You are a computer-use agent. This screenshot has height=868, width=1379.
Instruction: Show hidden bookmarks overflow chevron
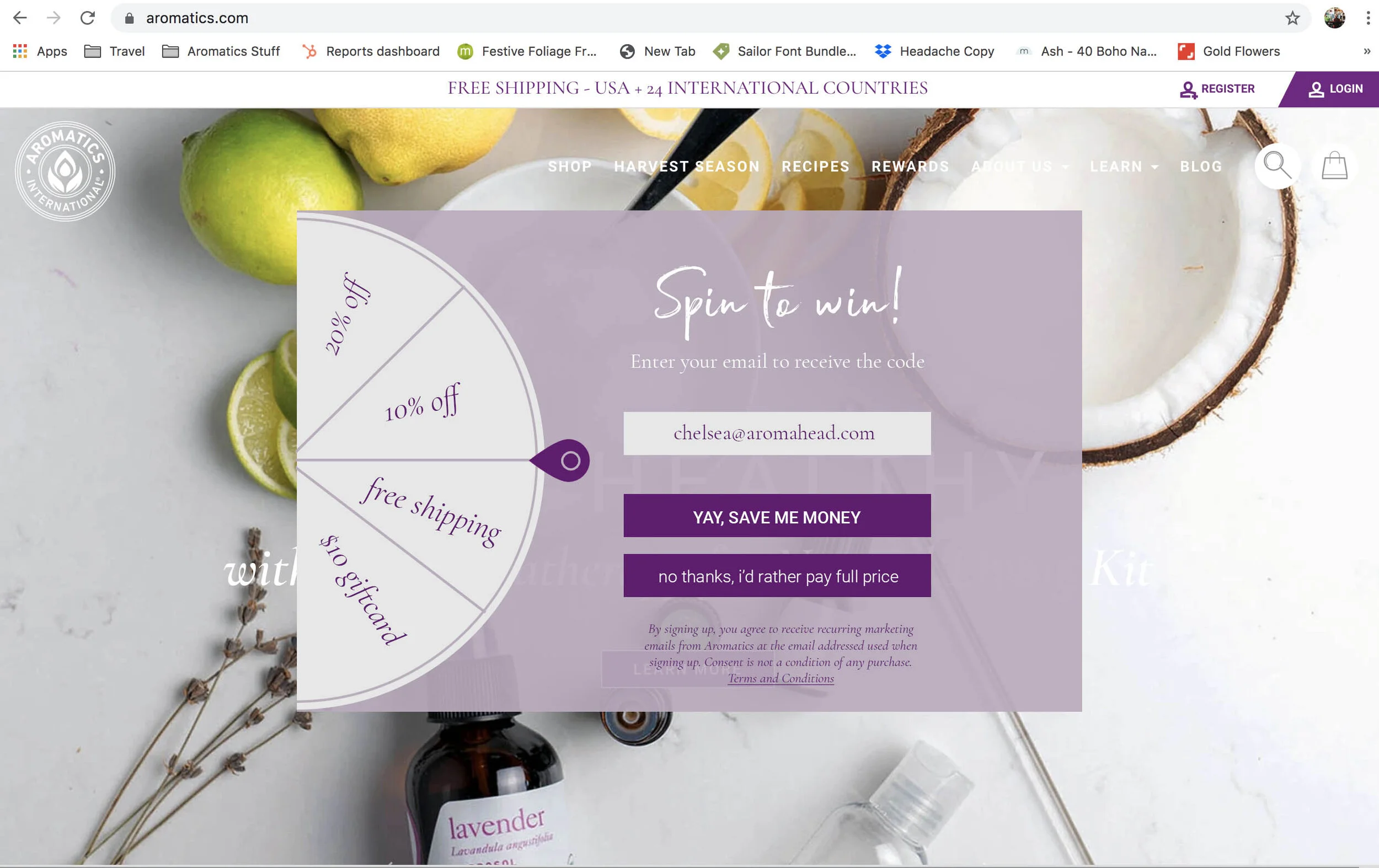coord(1366,51)
